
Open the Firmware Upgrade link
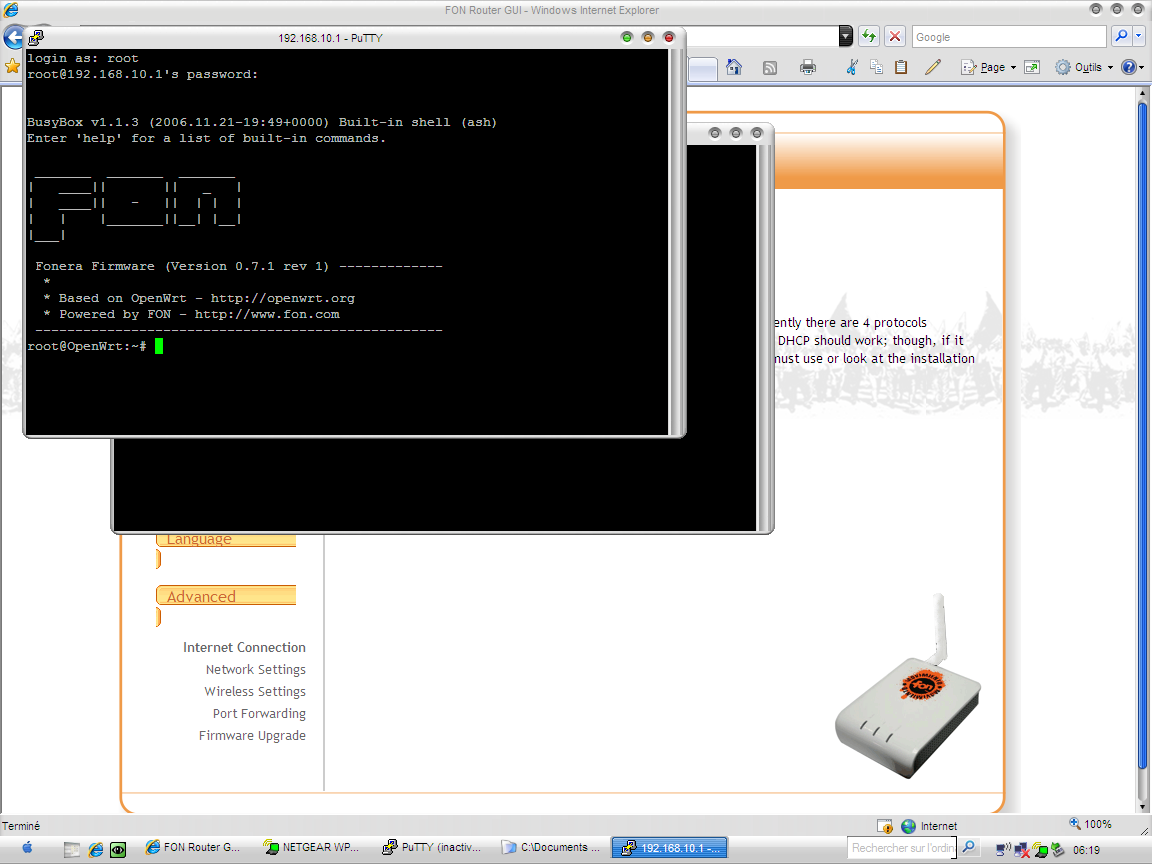tap(252, 735)
